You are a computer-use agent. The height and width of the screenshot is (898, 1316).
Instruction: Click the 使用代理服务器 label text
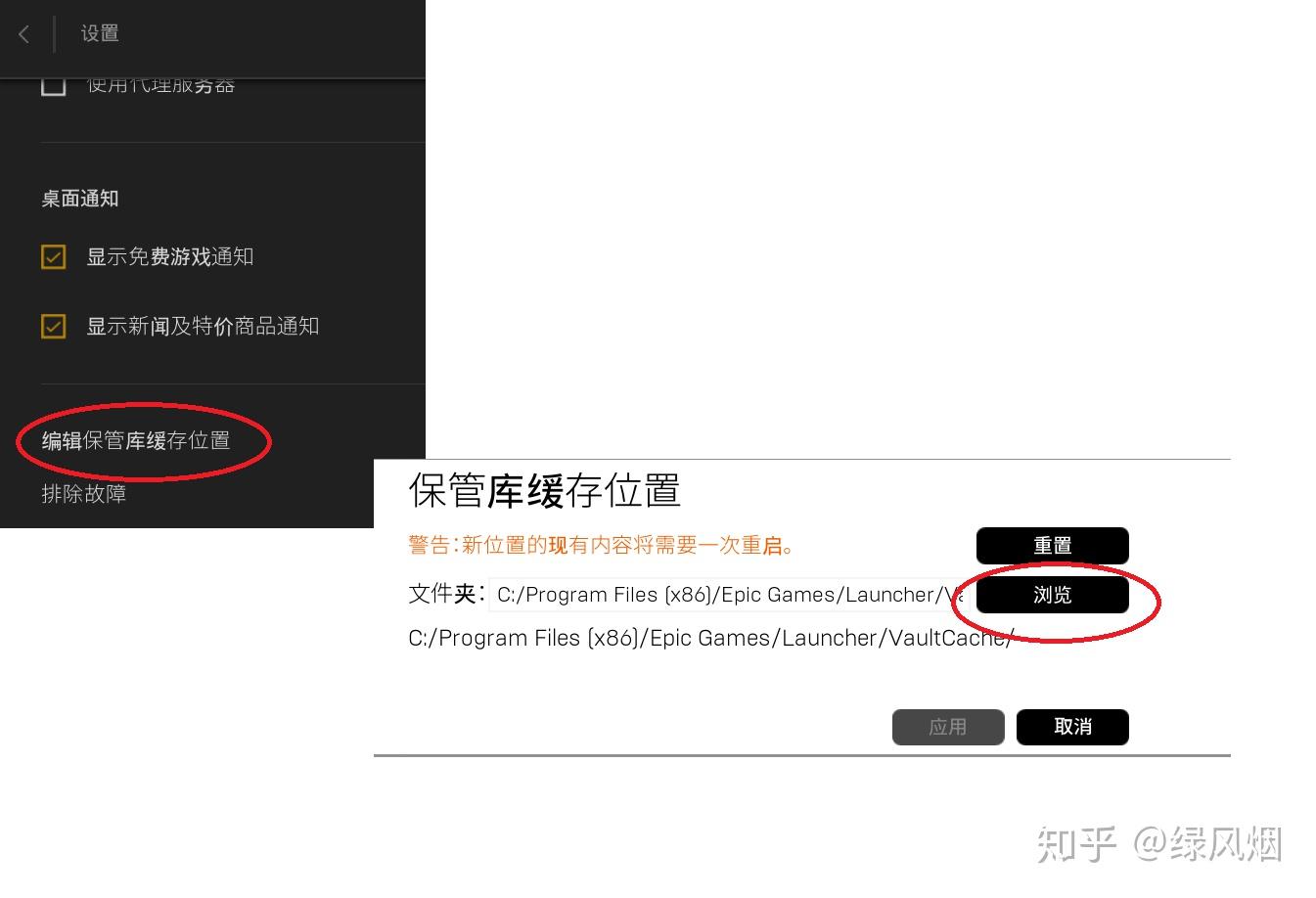(x=161, y=86)
